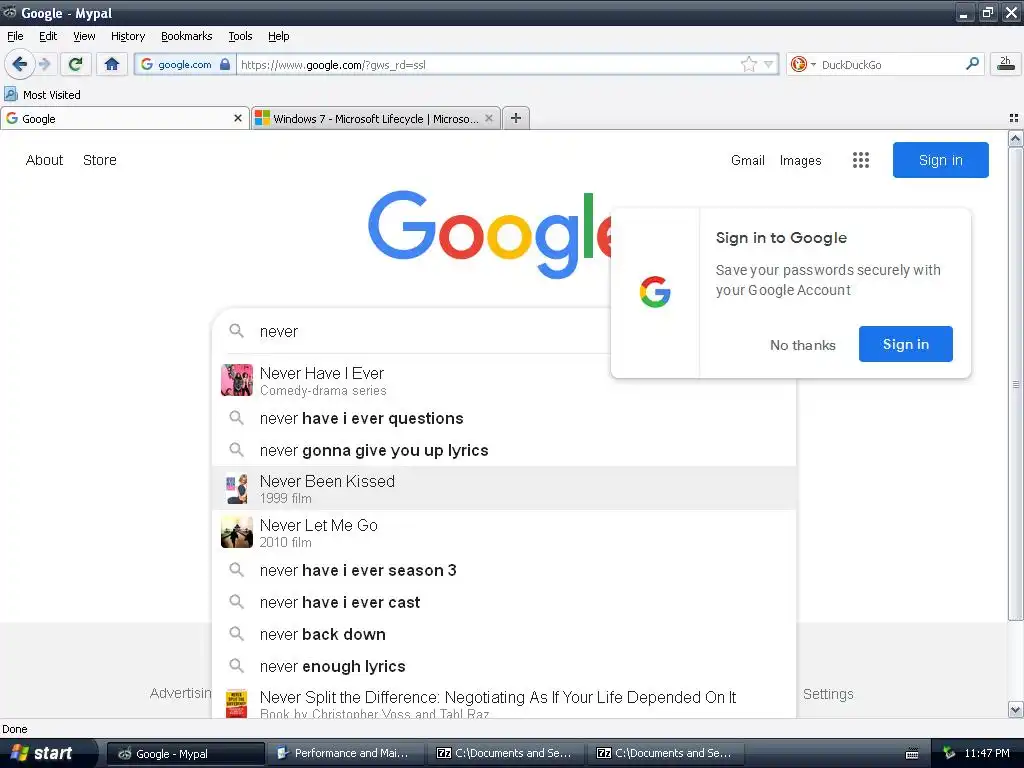Open the Images link
Image resolution: width=1024 pixels, height=768 pixels.
click(x=800, y=160)
